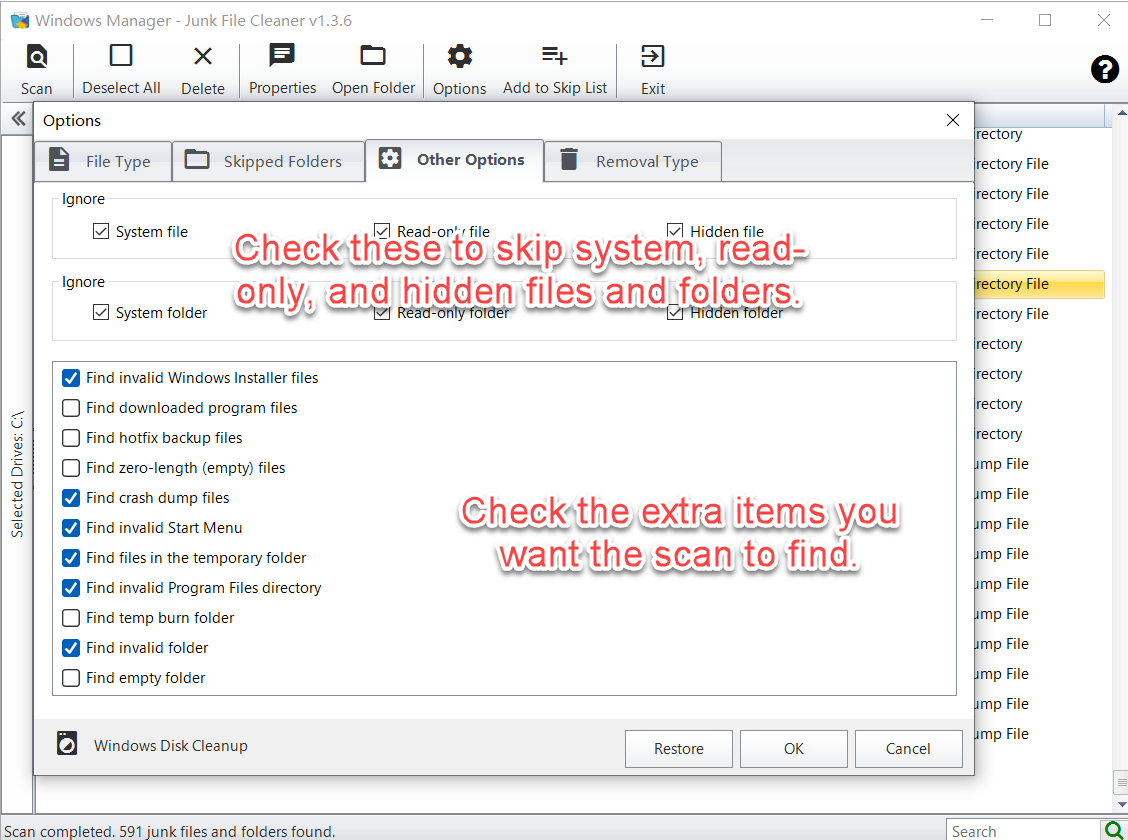Click the Delete toolbar icon
1128x840 pixels.
[203, 56]
